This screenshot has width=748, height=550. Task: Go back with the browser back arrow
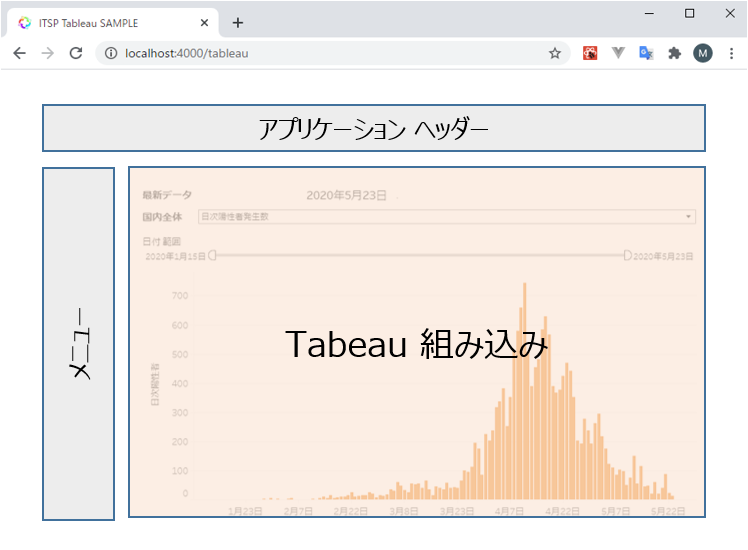[x=20, y=53]
